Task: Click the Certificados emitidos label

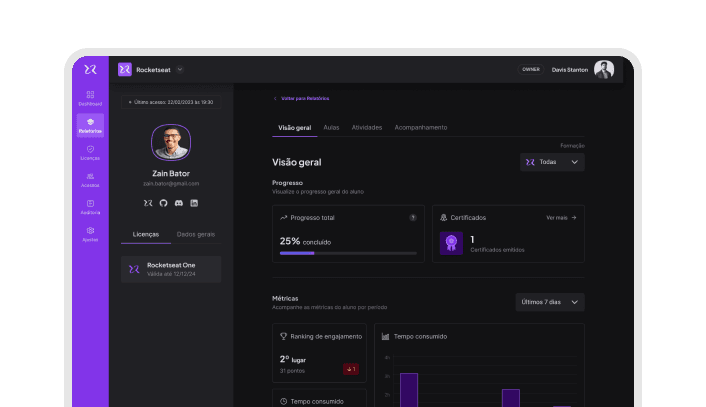Action: [x=498, y=250]
